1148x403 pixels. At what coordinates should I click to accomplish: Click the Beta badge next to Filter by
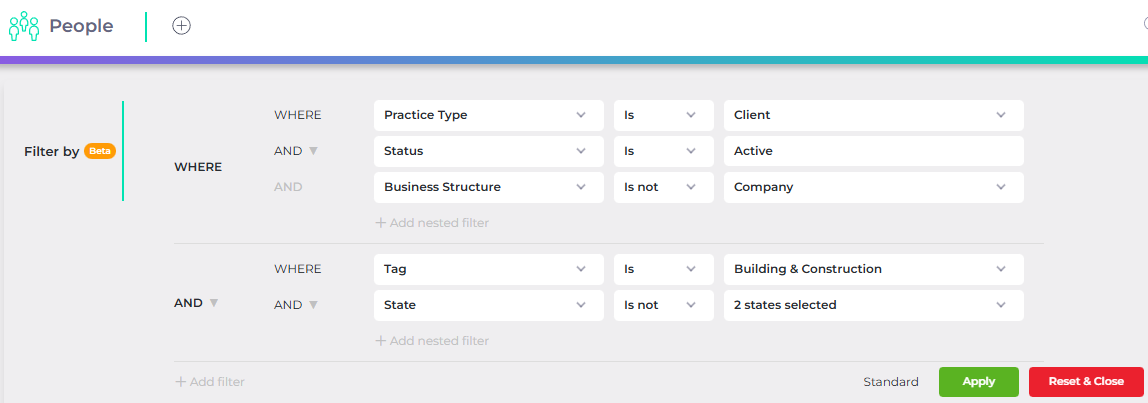100,152
